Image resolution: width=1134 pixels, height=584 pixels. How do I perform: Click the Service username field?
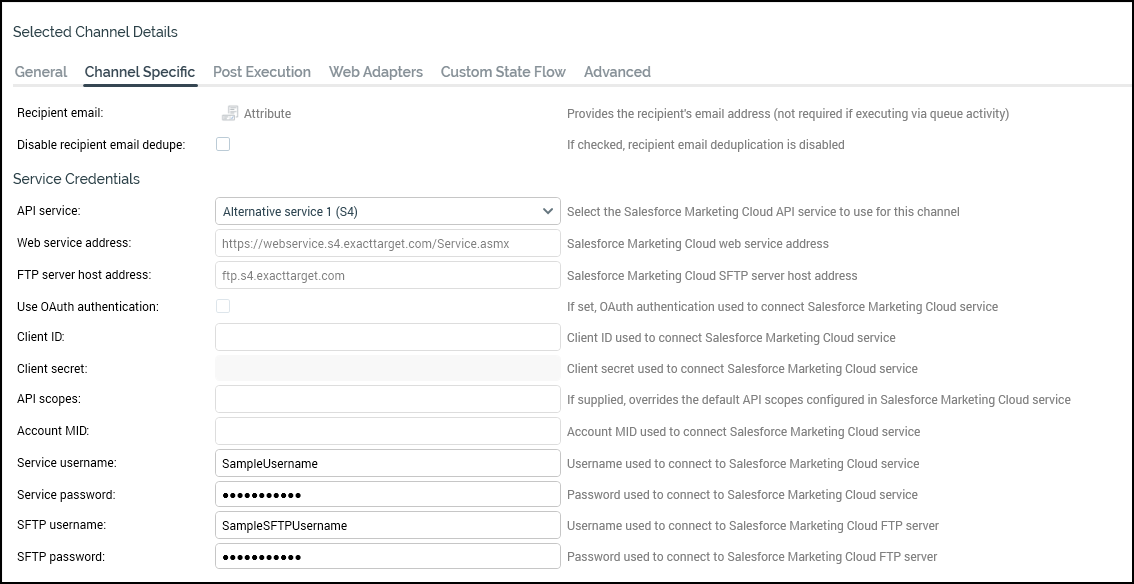point(387,463)
